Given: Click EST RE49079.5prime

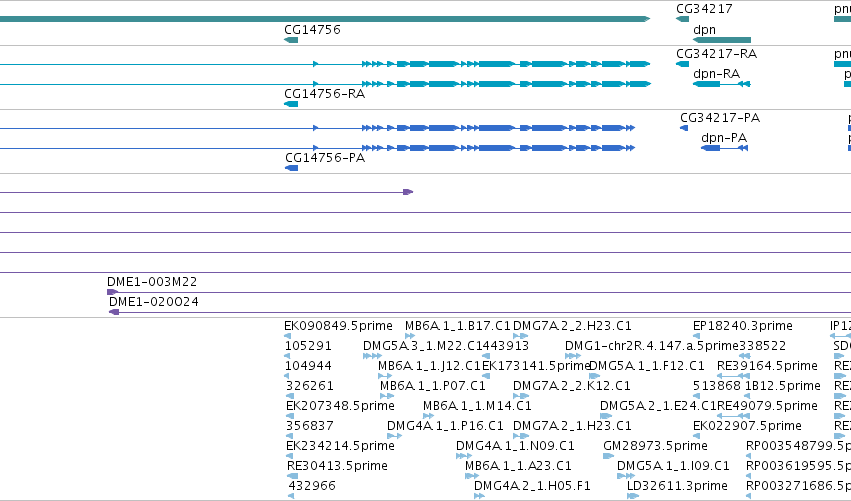Looking at the screenshot, I should point(767,406).
